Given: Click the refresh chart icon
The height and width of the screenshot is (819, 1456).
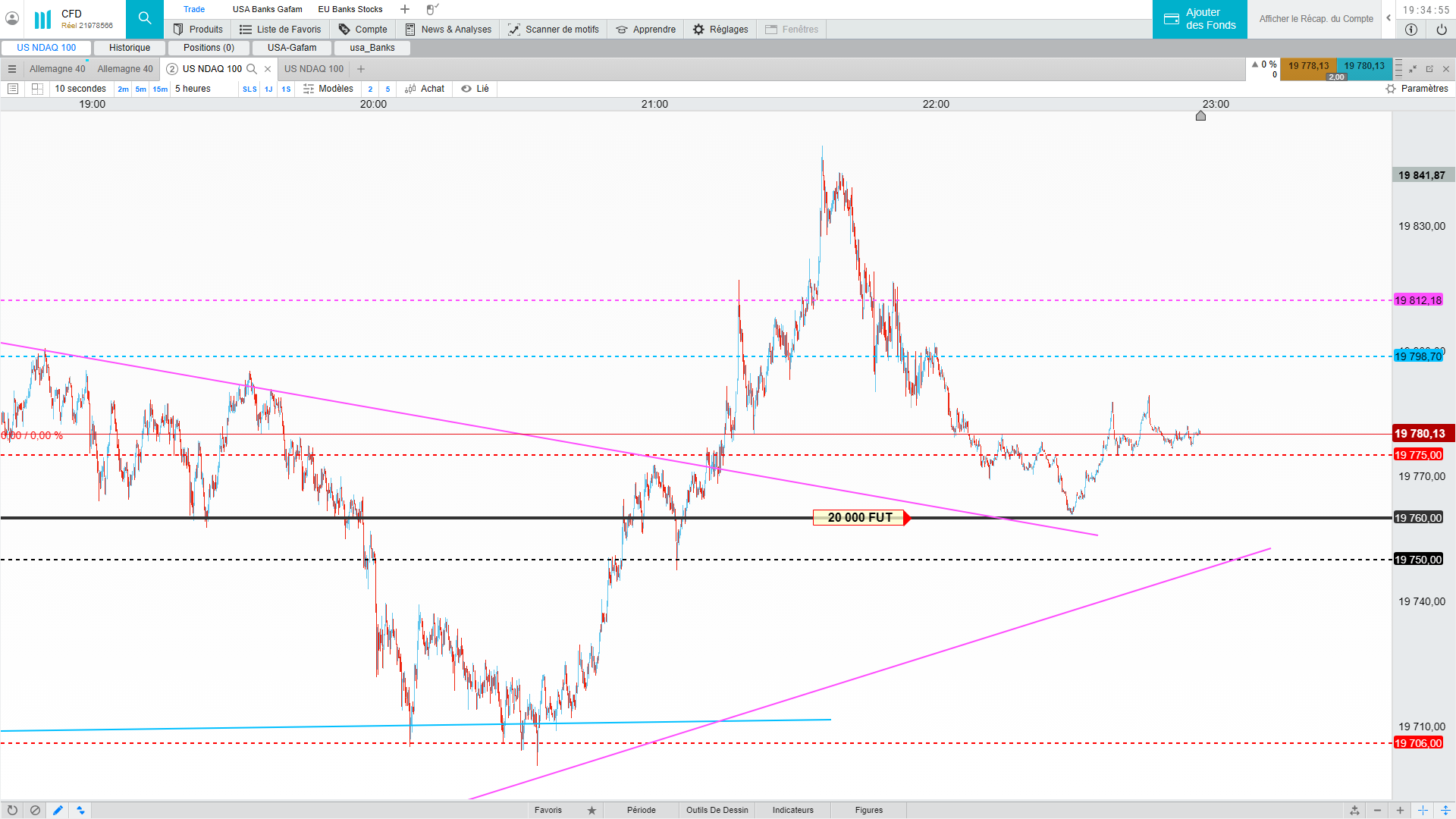Looking at the screenshot, I should tap(12, 810).
